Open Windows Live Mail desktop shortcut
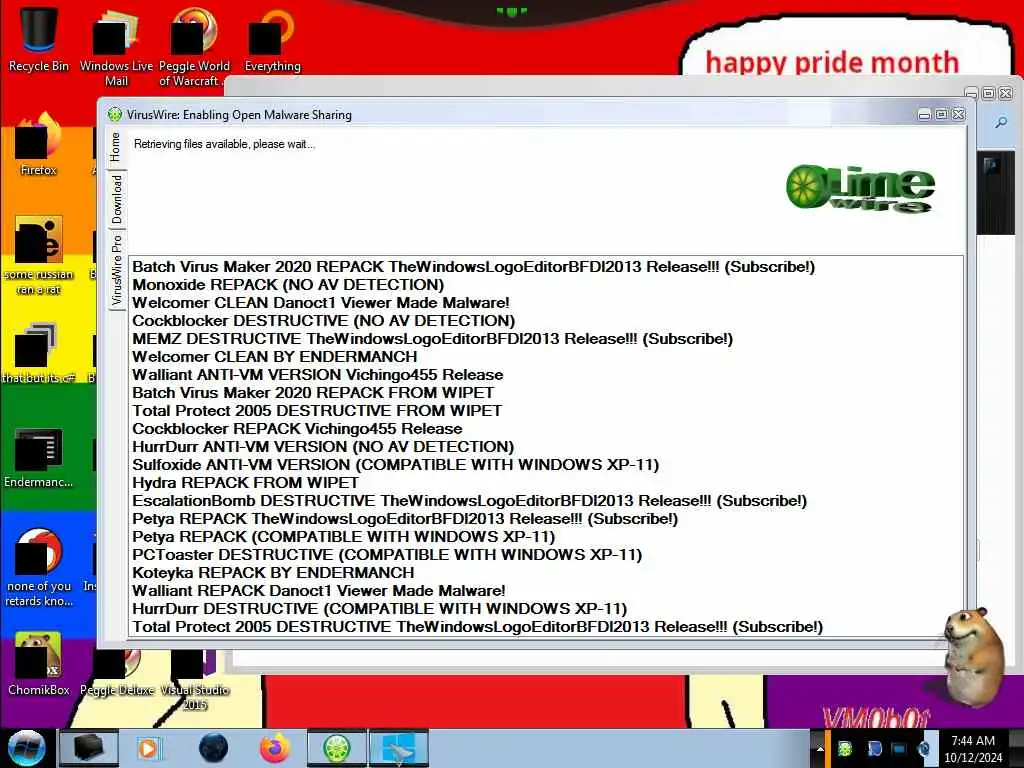Image resolution: width=1024 pixels, height=768 pixels. [116, 46]
